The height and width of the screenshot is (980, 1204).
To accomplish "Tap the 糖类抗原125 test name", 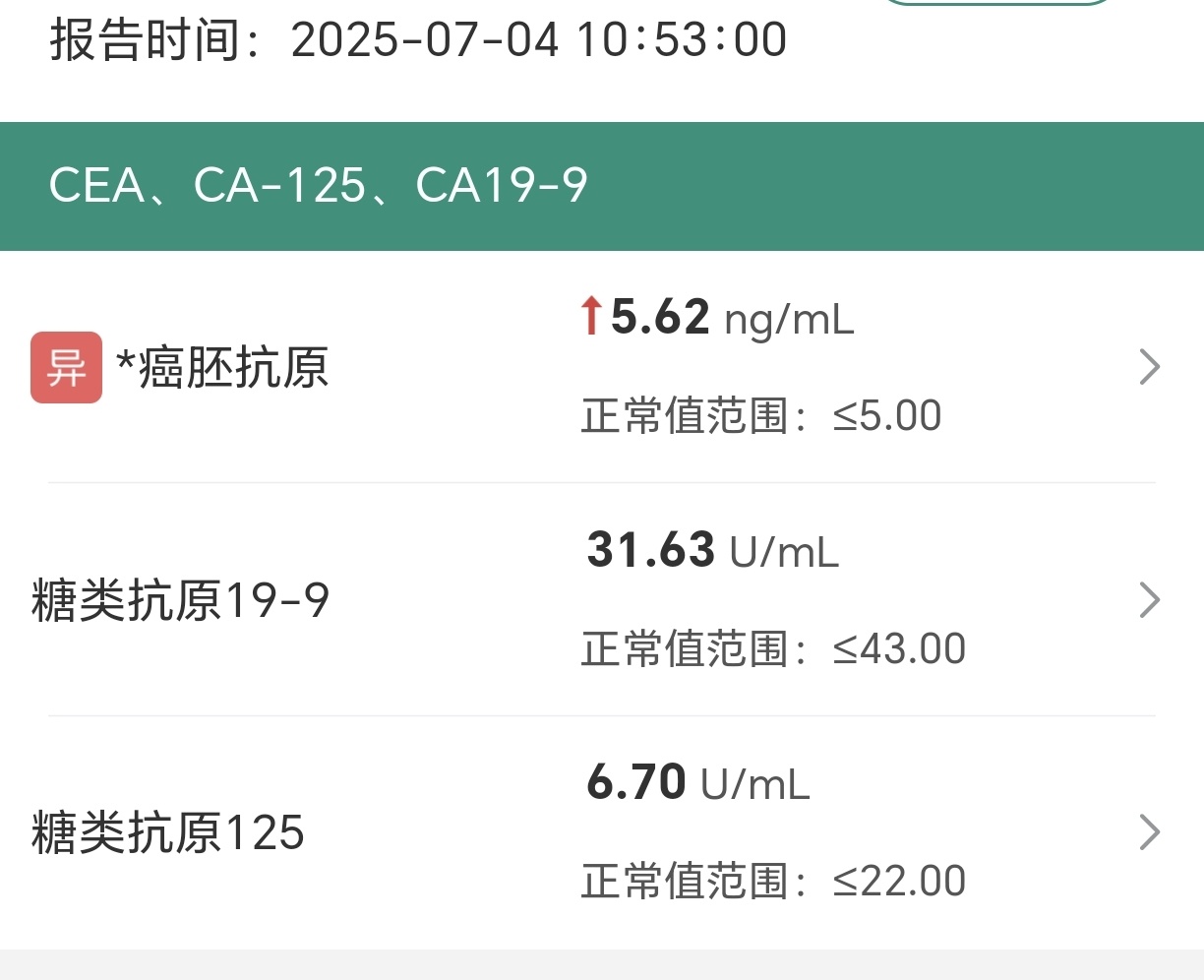I will point(168,832).
